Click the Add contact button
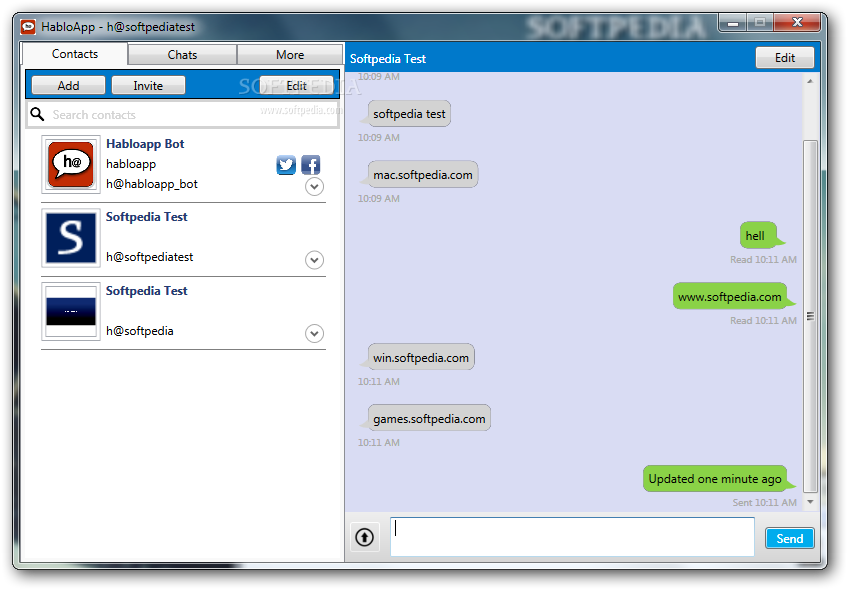 coord(68,85)
